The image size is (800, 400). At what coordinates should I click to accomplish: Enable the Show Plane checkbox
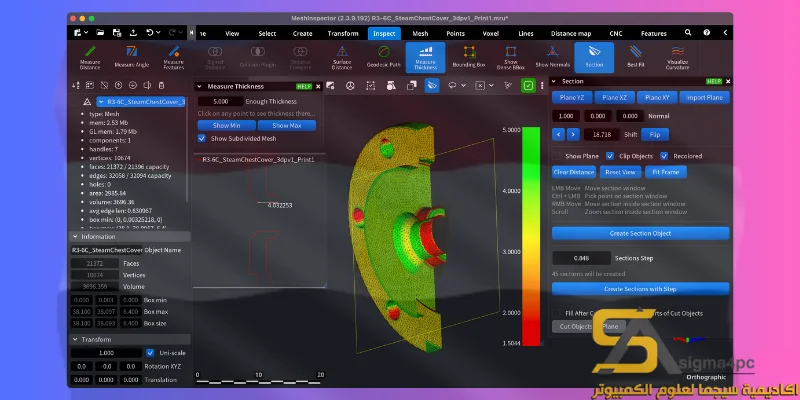[557, 156]
